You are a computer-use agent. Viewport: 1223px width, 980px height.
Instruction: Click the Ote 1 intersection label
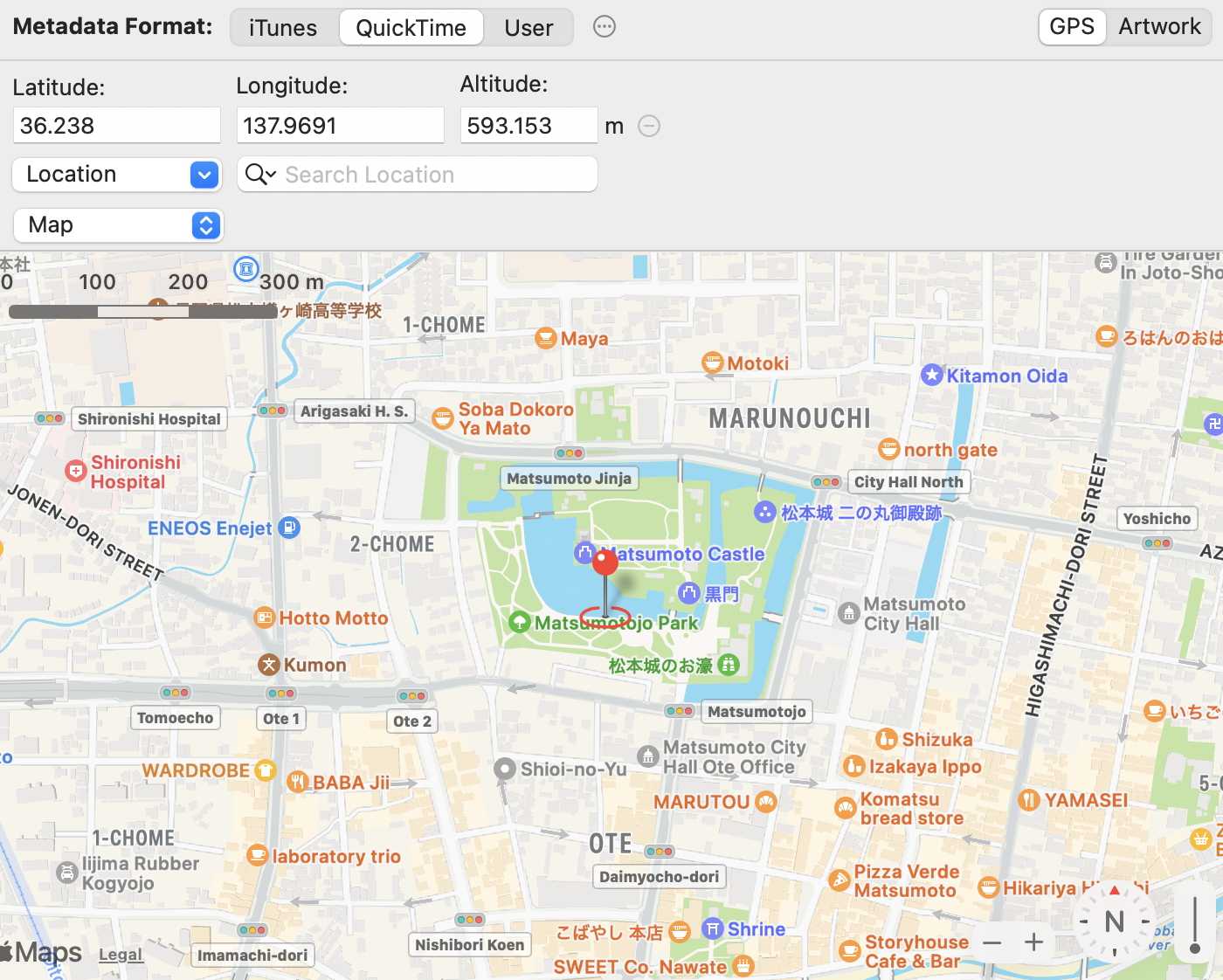(x=281, y=718)
